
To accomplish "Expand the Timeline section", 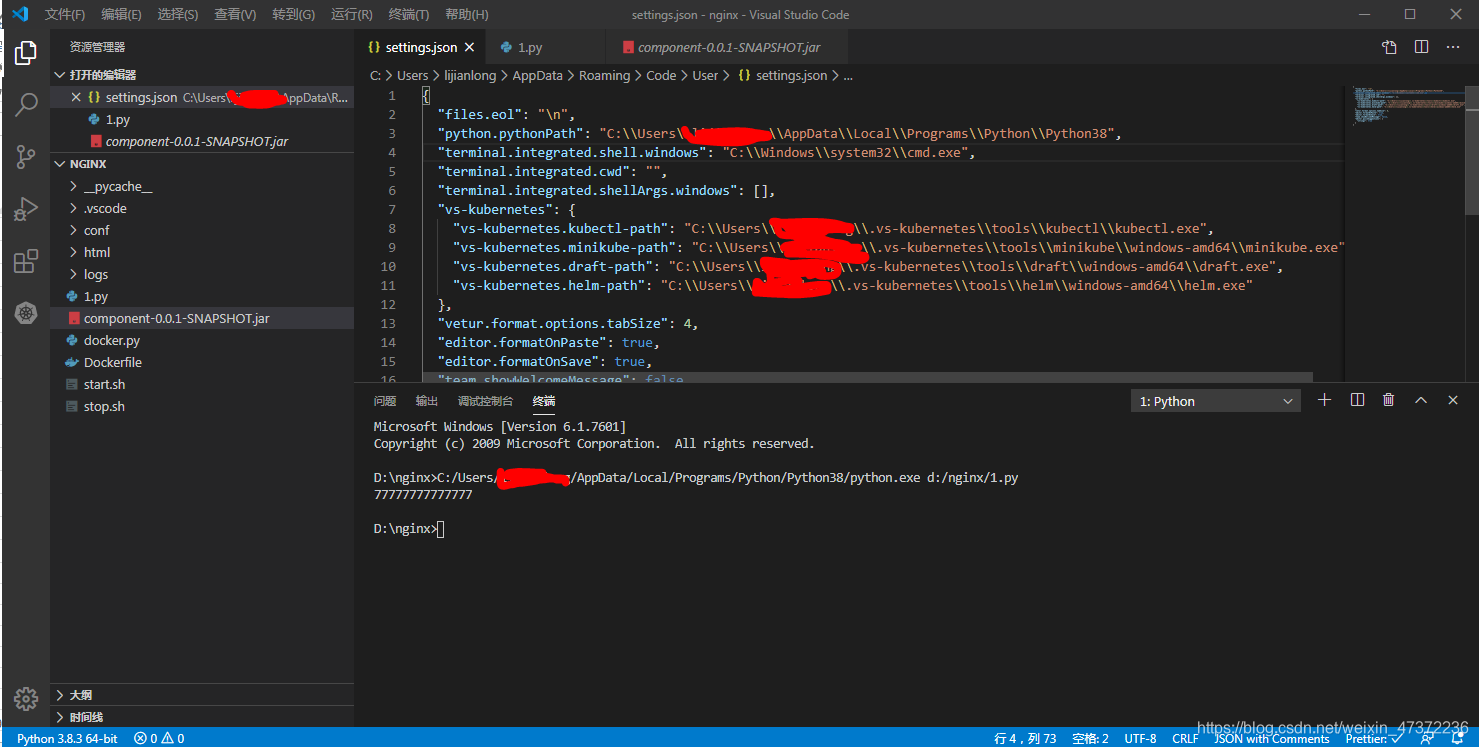I will point(202,717).
